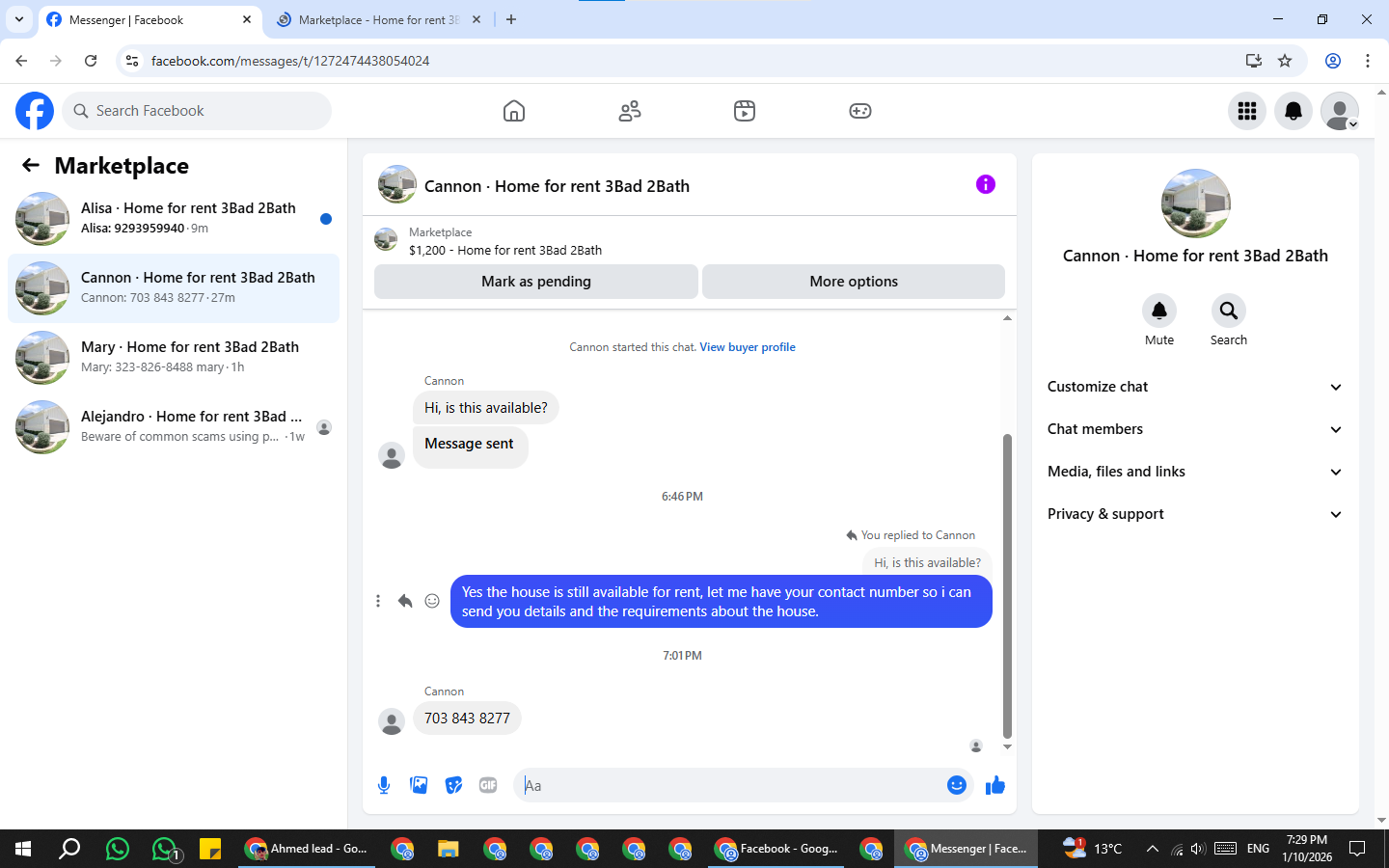The height and width of the screenshot is (868, 1389).
Task: Open Facebook home via the logo
Action: [35, 111]
